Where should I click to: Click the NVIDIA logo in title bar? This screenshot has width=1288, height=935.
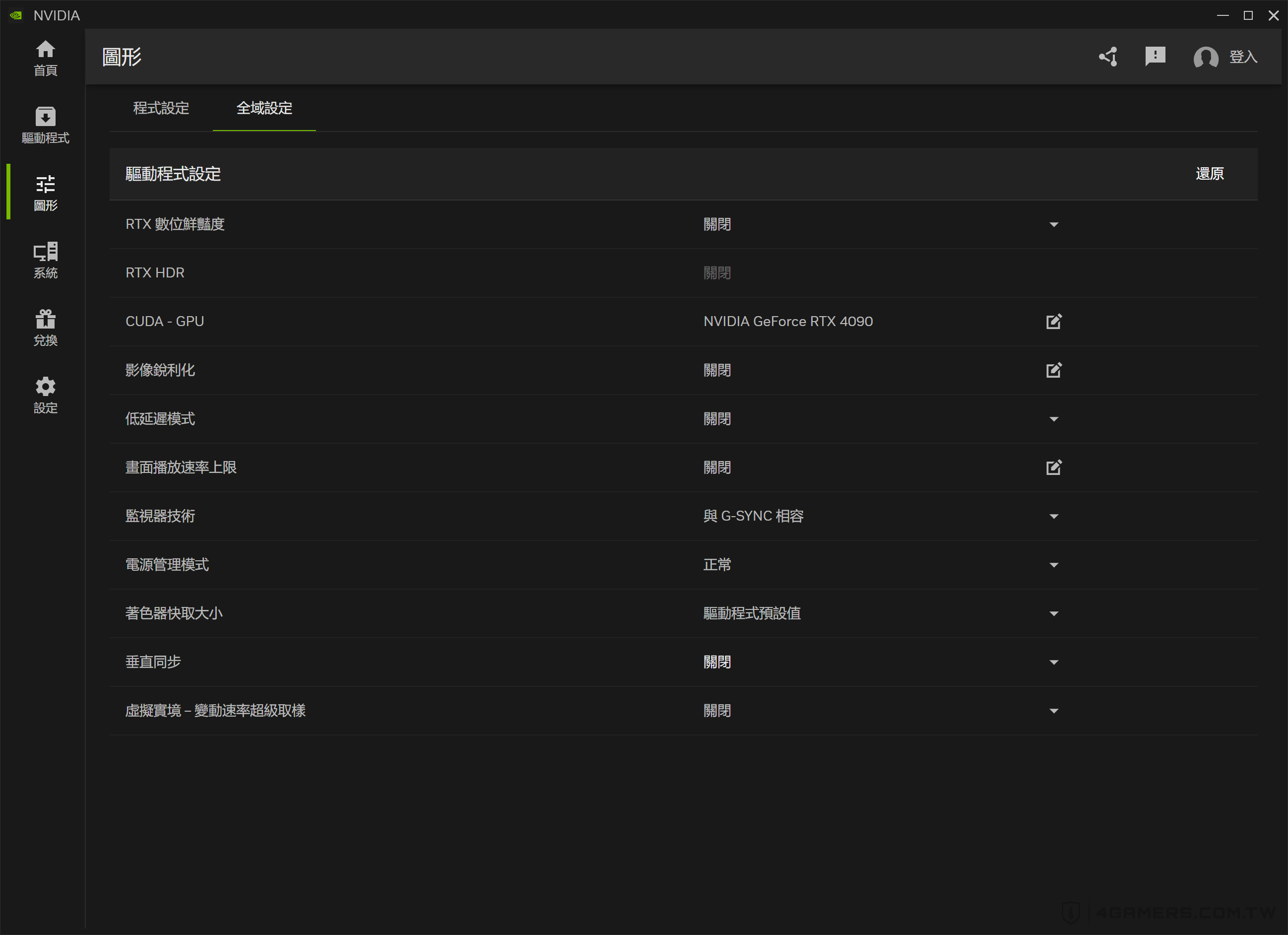point(16,15)
